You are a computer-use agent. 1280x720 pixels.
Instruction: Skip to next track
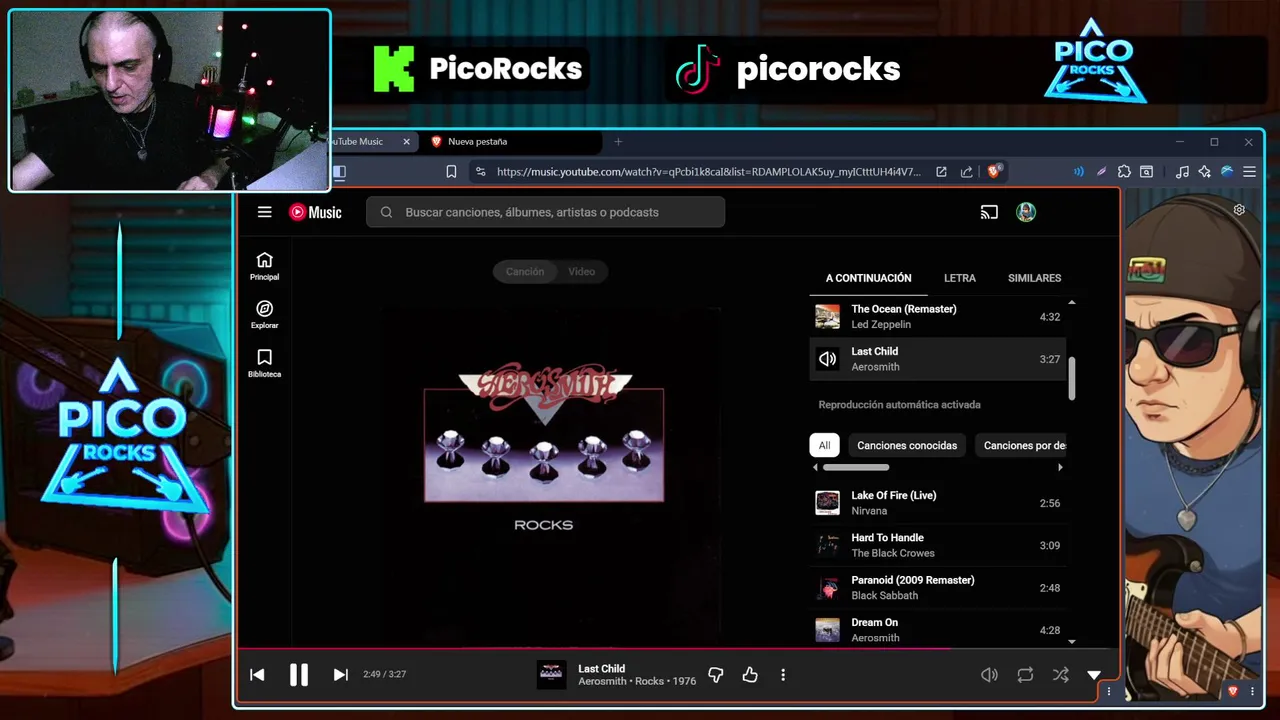[x=340, y=675]
